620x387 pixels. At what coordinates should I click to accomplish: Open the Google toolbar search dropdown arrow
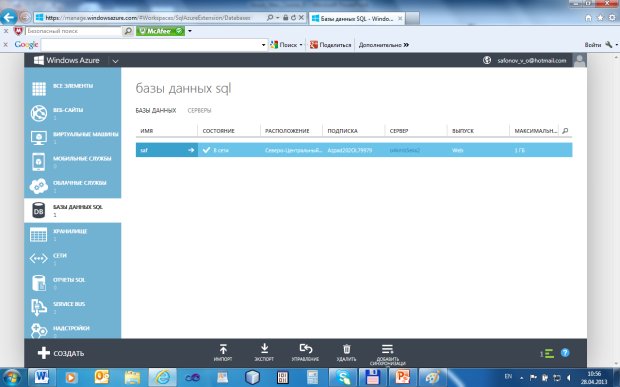pyautogui.click(x=264, y=45)
